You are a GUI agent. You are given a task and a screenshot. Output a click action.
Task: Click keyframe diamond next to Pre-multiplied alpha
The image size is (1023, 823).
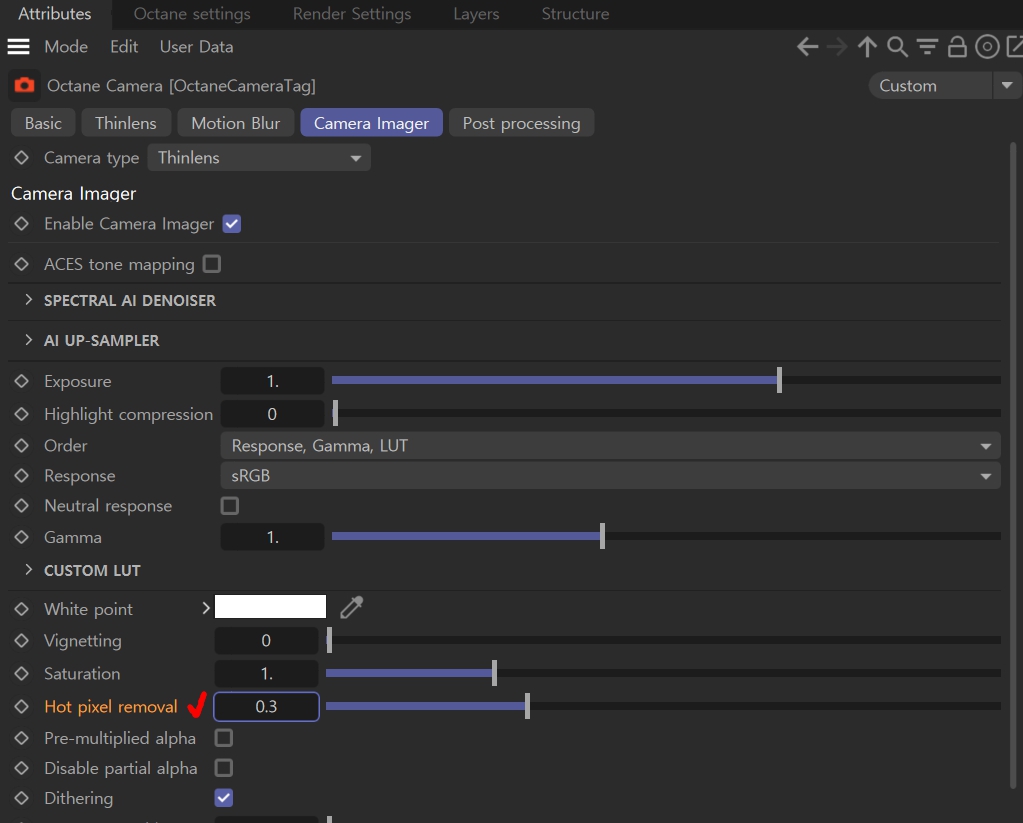(22, 738)
